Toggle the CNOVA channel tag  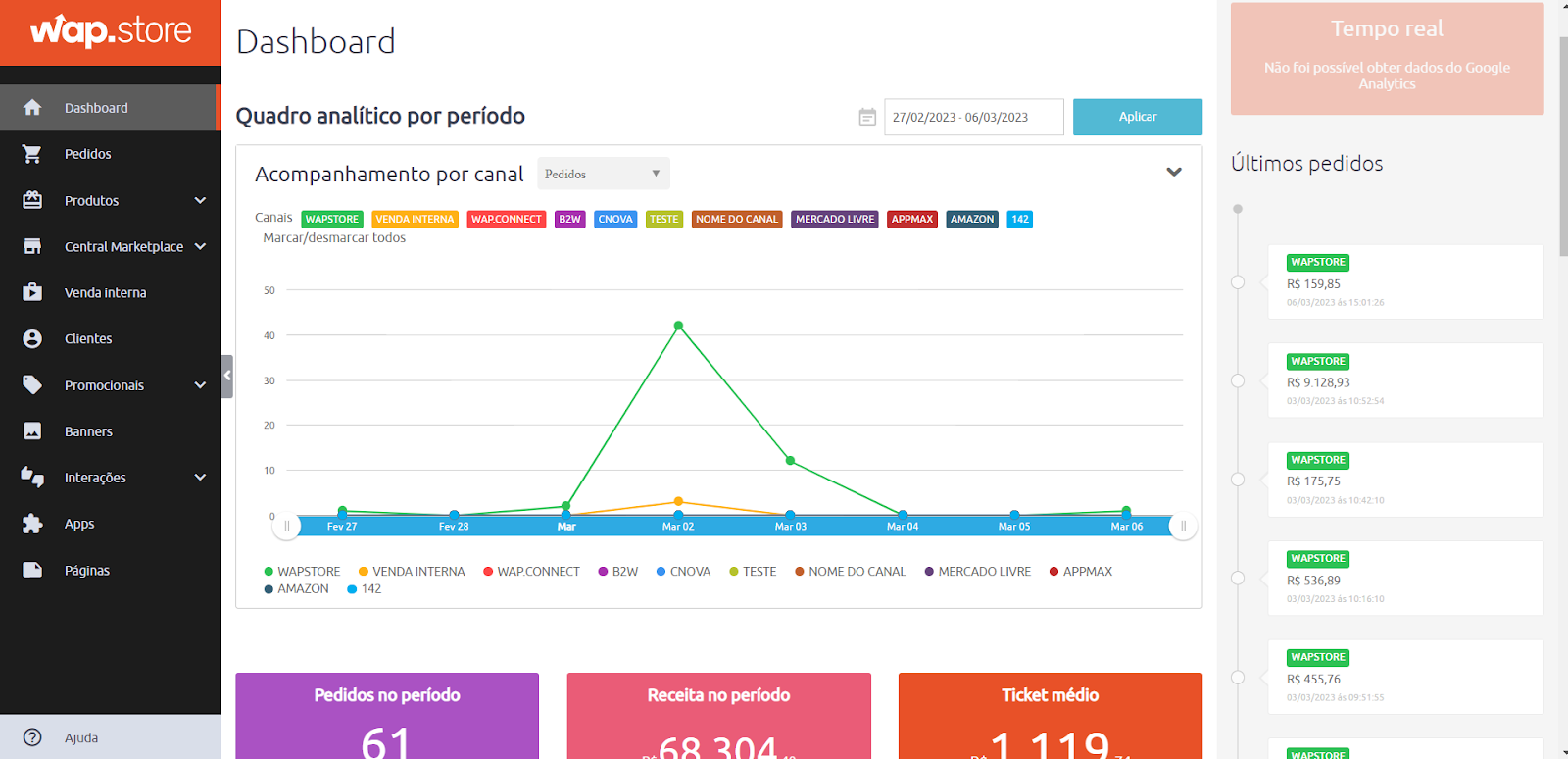click(x=615, y=220)
